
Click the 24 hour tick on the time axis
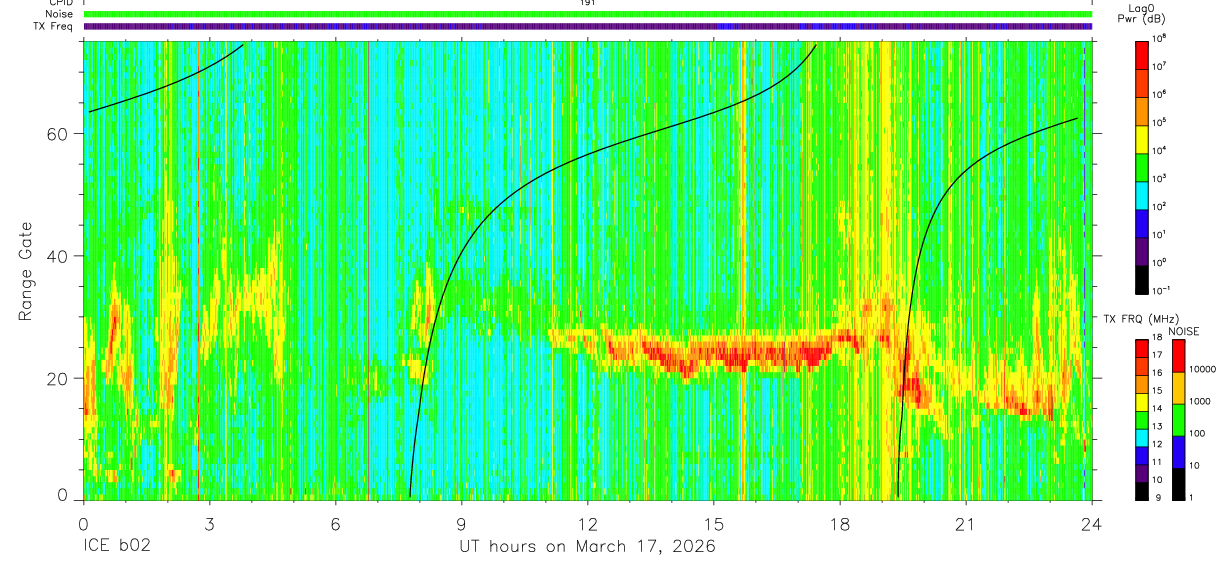pos(1091,523)
